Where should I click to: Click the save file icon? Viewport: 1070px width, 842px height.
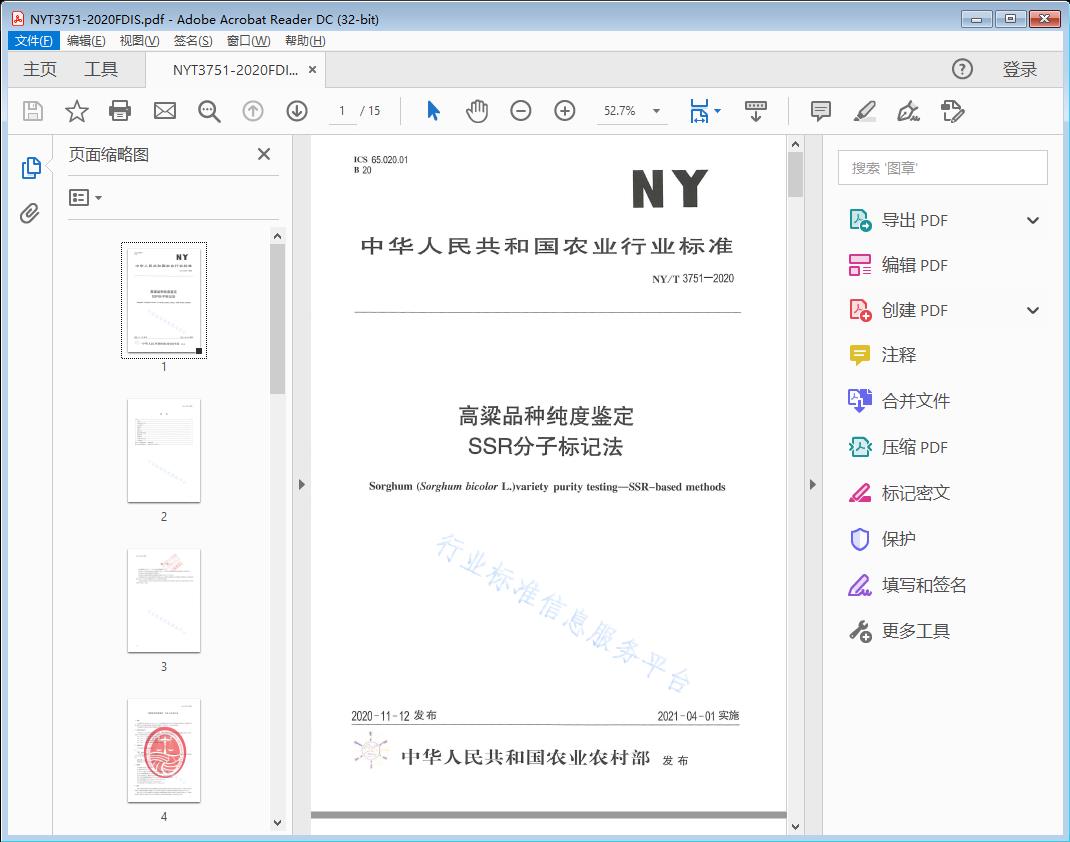(x=31, y=111)
